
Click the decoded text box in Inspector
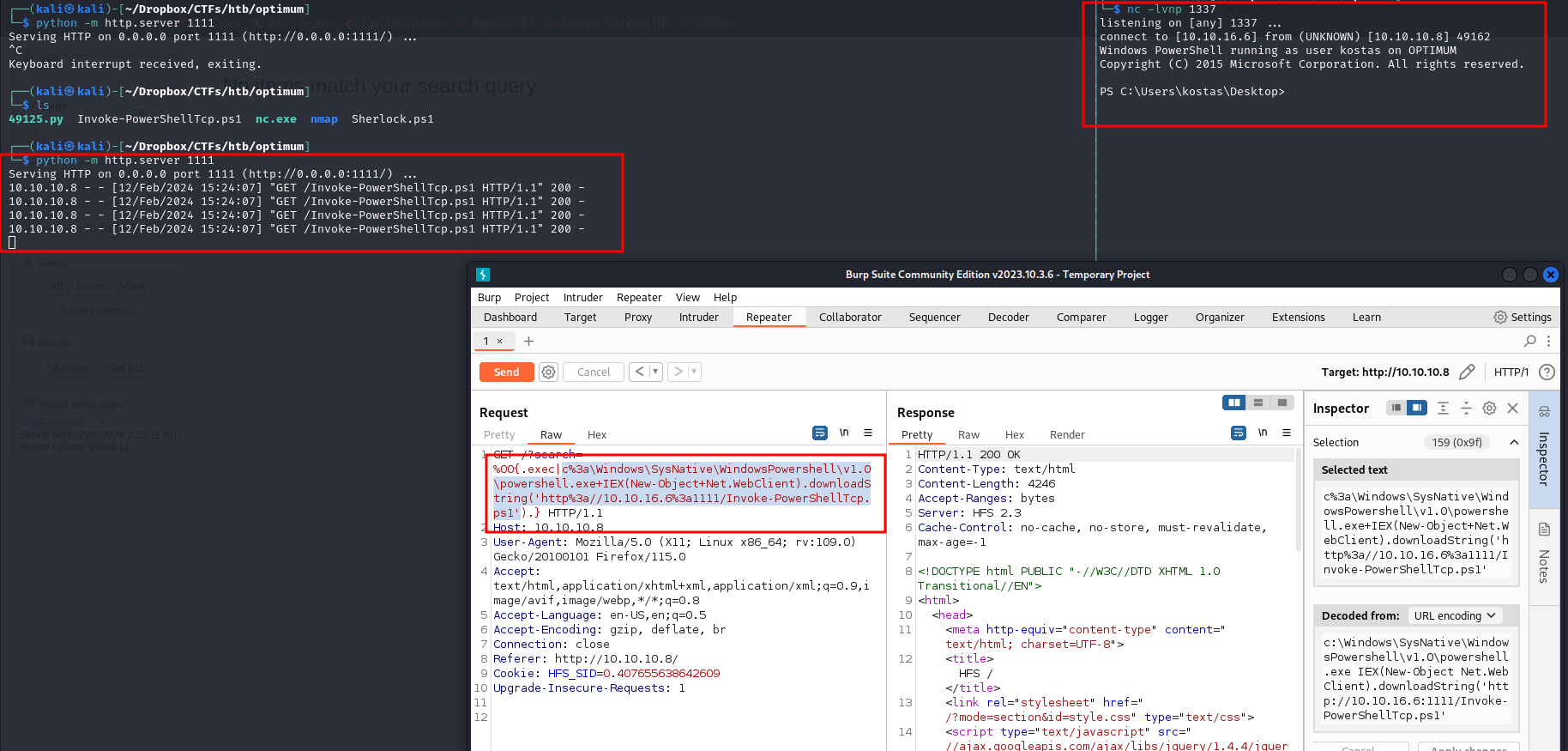(1416, 679)
